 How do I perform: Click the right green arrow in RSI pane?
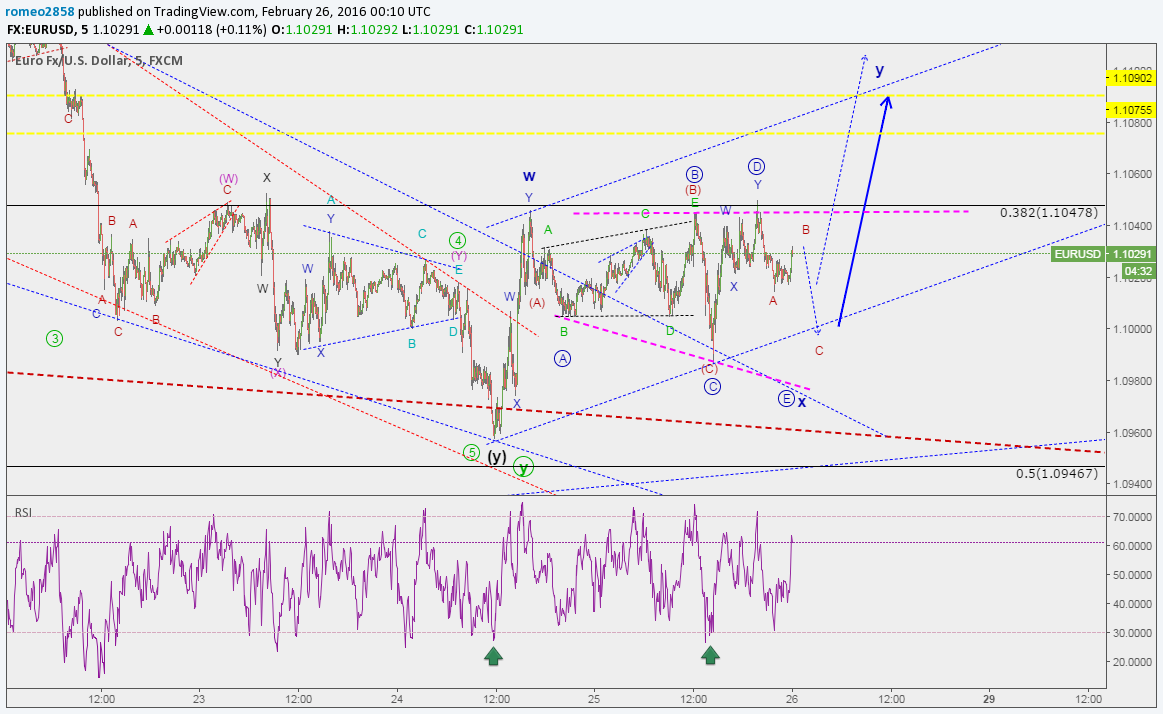pos(711,654)
